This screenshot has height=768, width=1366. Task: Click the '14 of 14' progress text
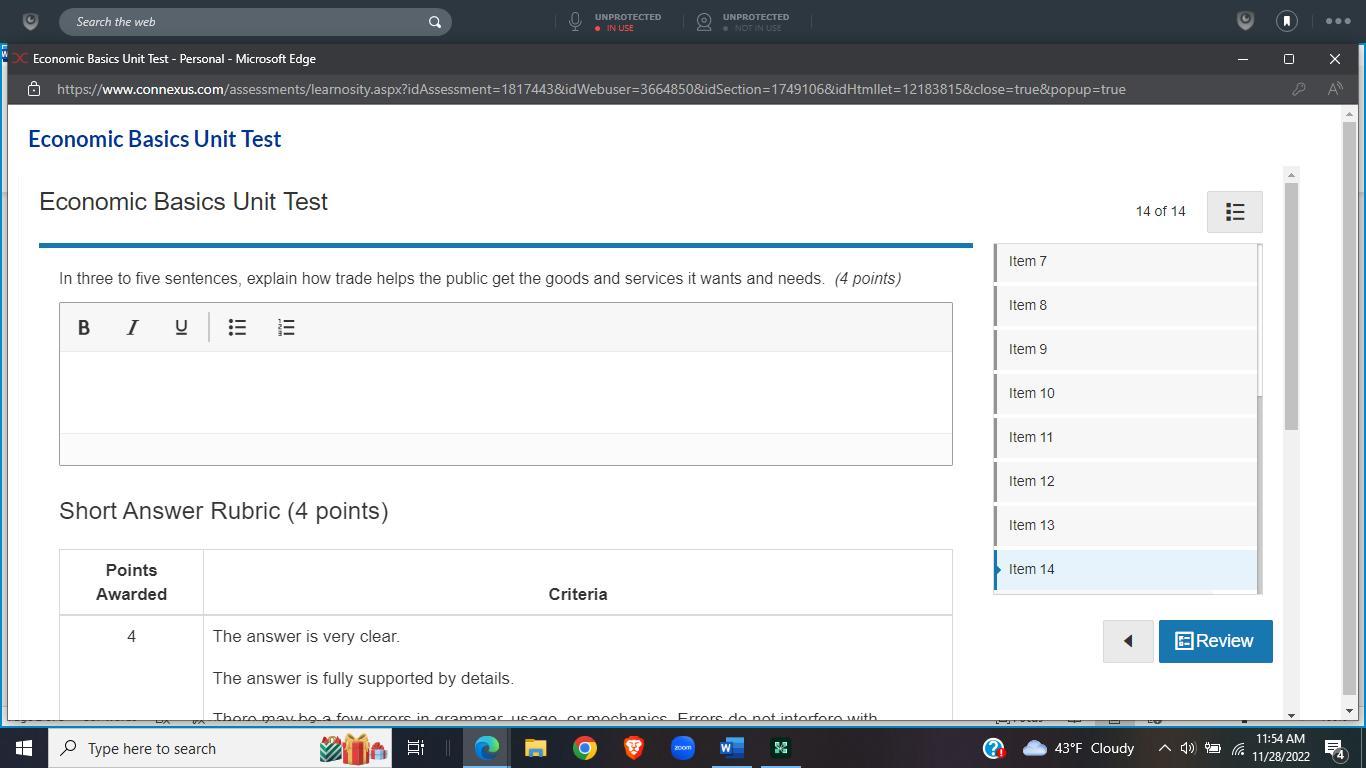tap(1160, 212)
